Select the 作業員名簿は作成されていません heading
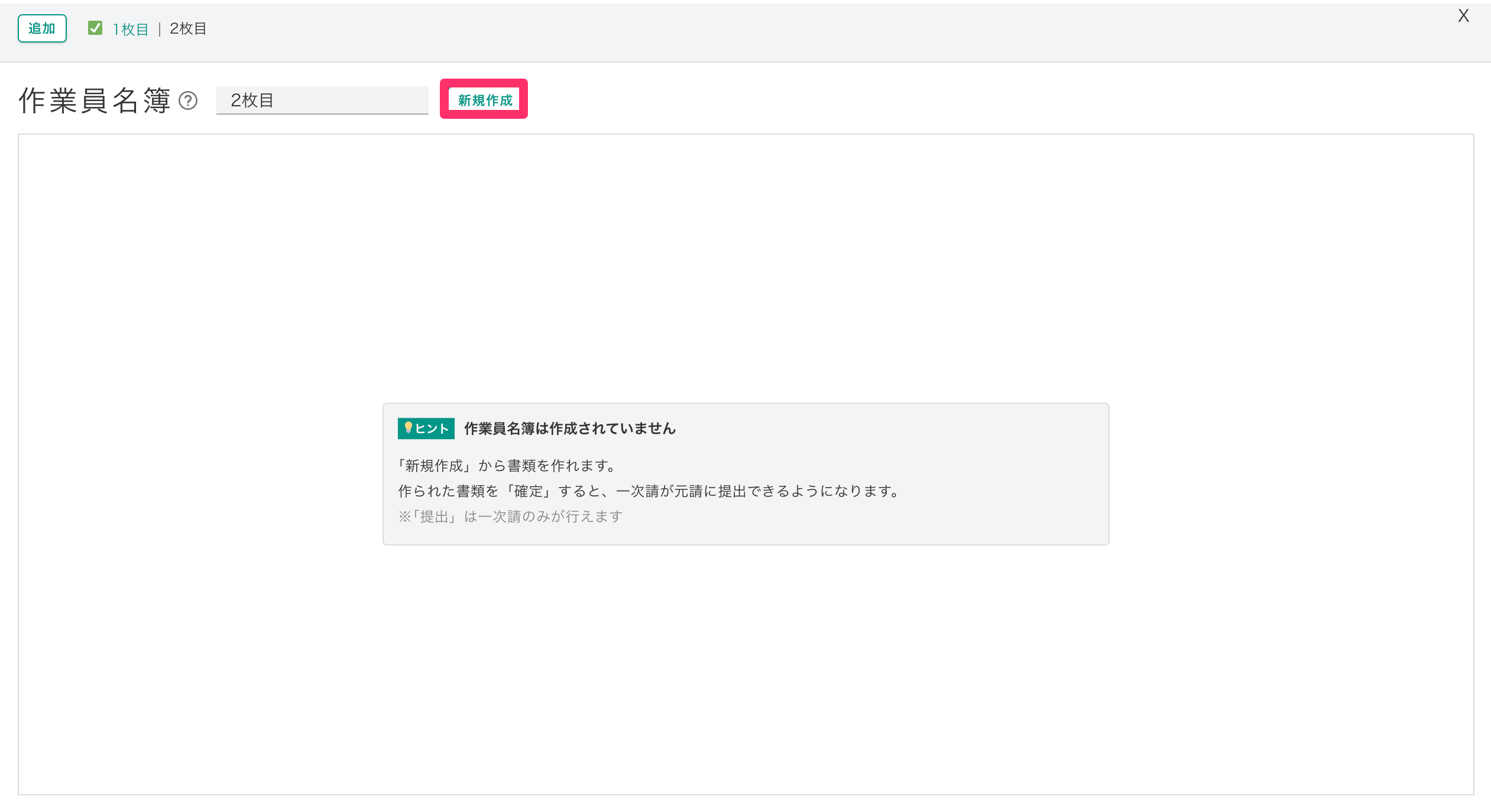 (x=569, y=428)
